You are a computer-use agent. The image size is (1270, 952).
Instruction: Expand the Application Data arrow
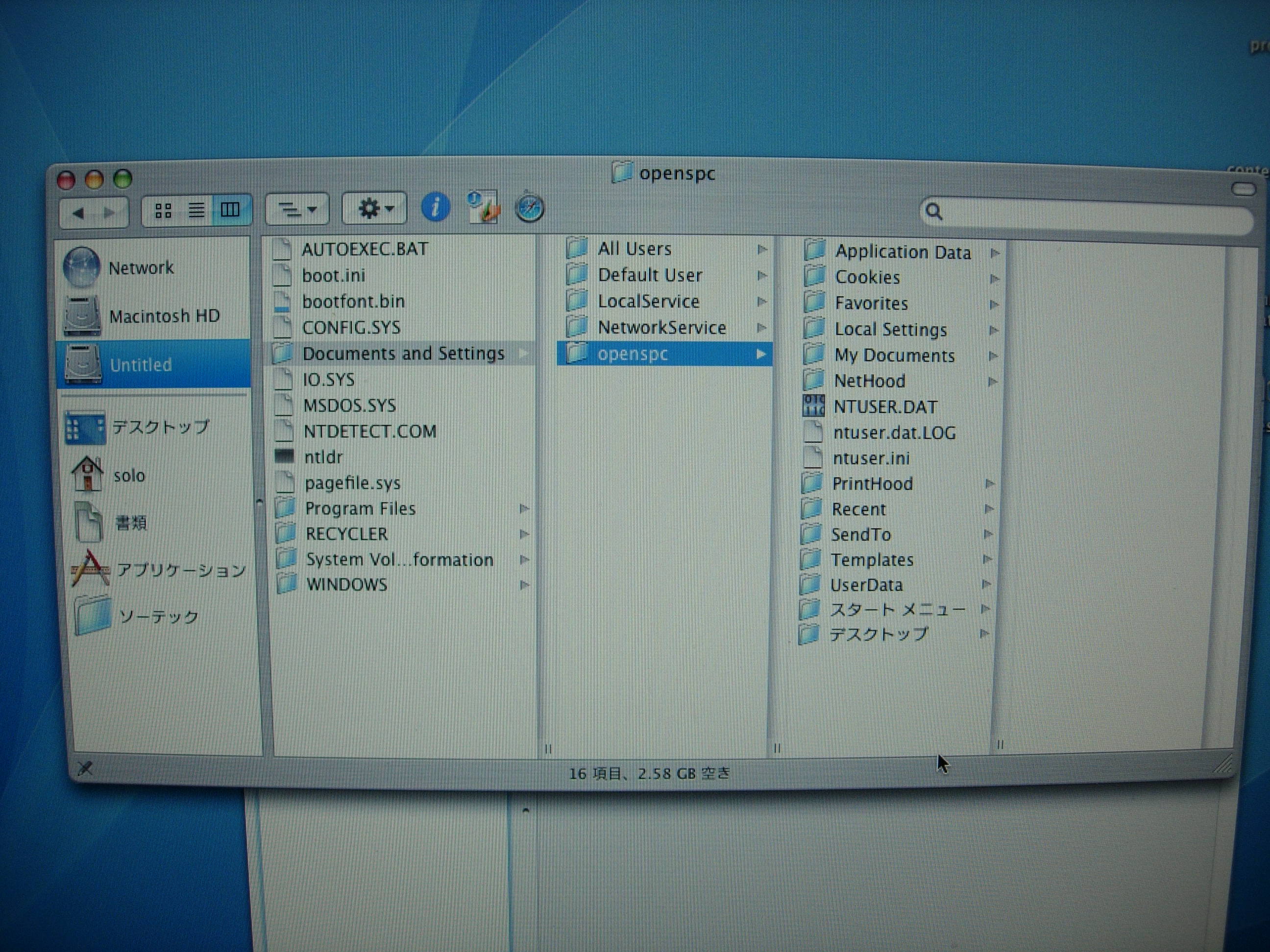995,253
